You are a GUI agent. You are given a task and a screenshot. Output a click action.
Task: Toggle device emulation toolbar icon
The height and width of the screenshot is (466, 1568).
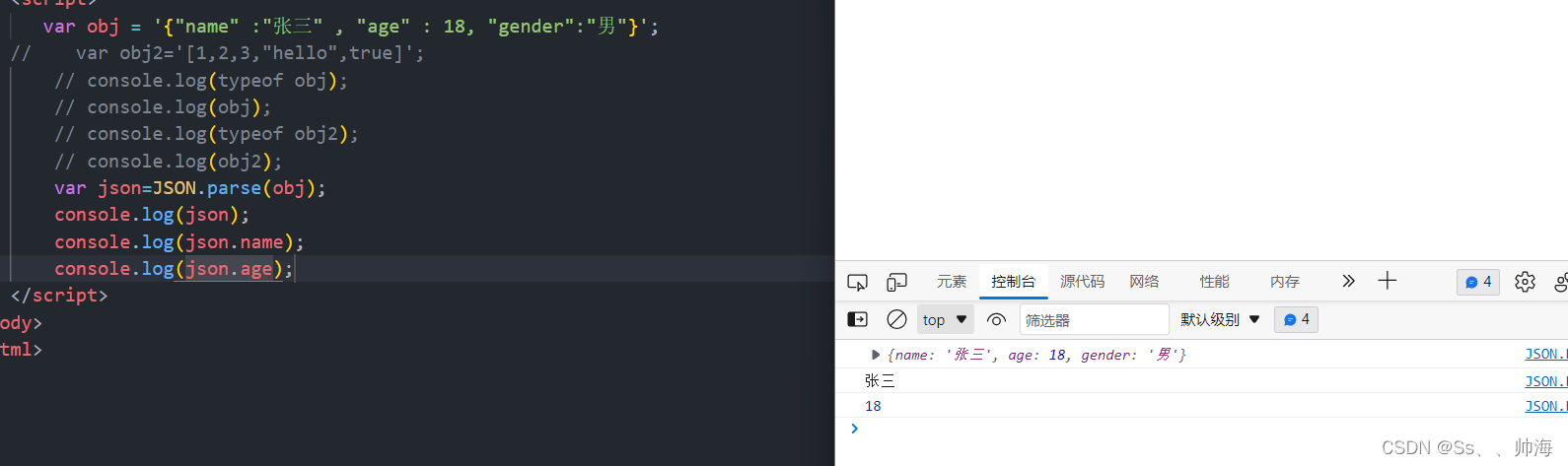(896, 282)
